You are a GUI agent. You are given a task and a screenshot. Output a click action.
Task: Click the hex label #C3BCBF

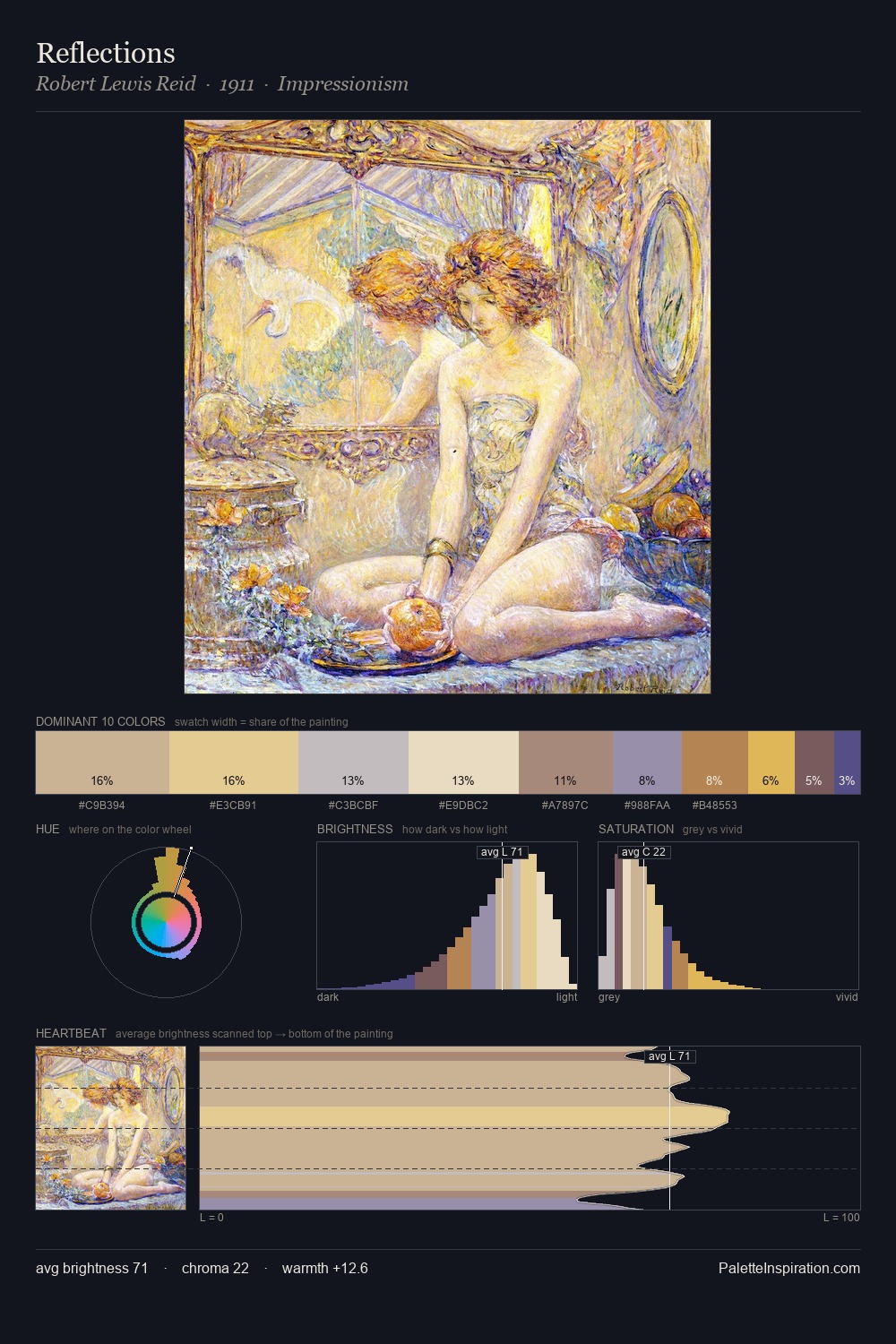(353, 806)
